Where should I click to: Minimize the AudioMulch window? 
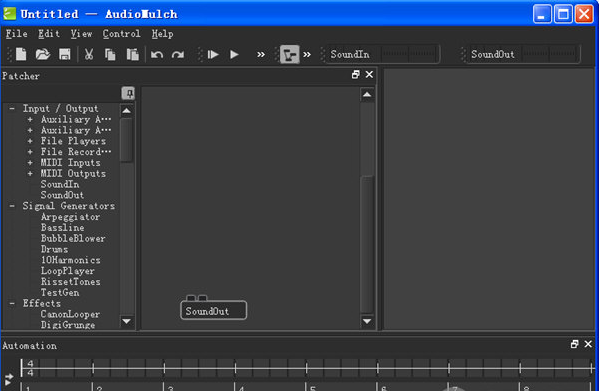(542, 14)
